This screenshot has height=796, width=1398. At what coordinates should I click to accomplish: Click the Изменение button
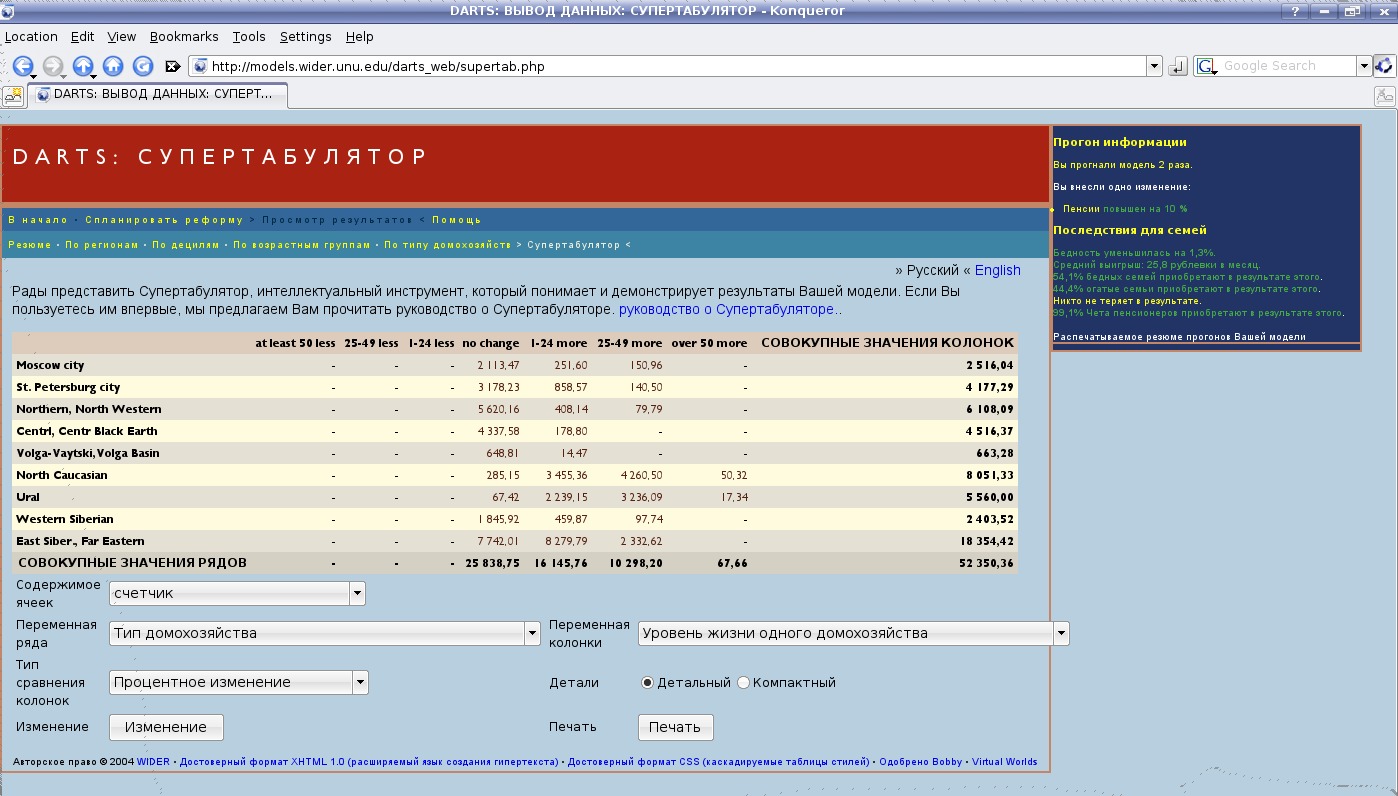(x=166, y=727)
